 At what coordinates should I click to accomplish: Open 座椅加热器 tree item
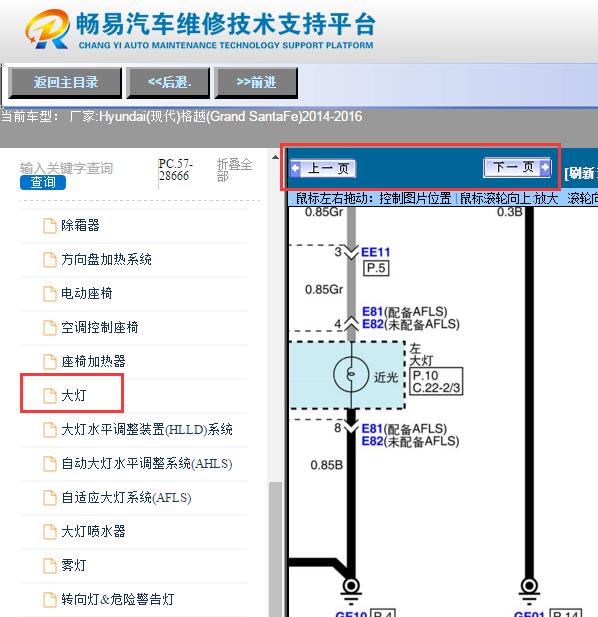pyautogui.click(x=93, y=361)
